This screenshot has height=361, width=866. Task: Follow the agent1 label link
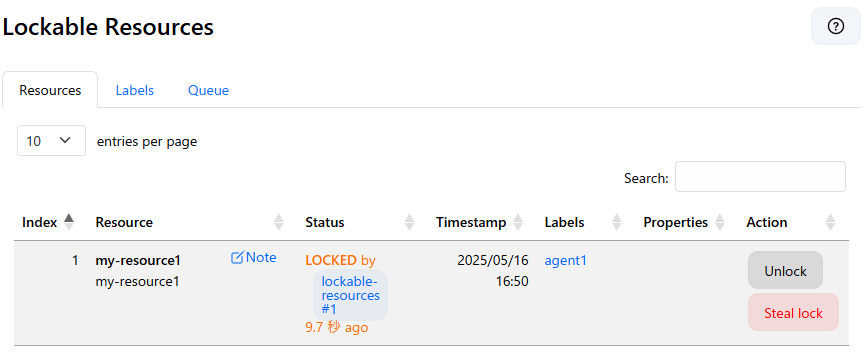pyautogui.click(x=566, y=261)
